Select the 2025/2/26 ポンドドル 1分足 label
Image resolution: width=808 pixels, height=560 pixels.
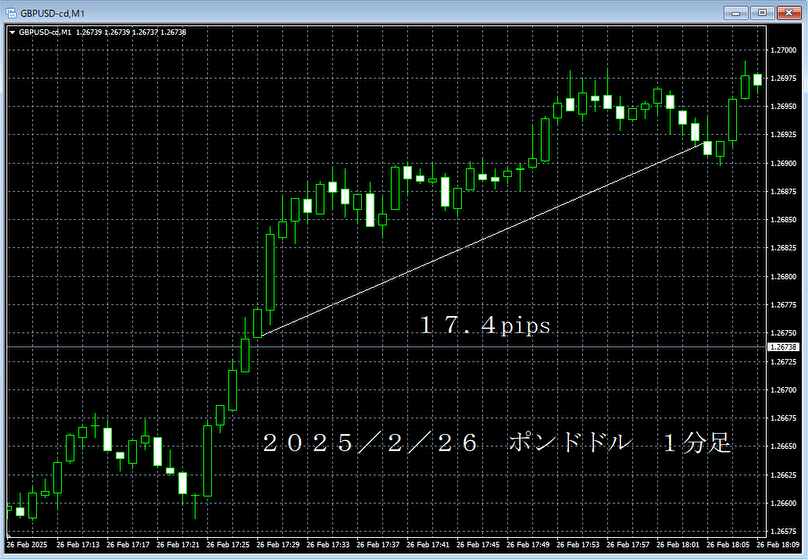tap(497, 443)
